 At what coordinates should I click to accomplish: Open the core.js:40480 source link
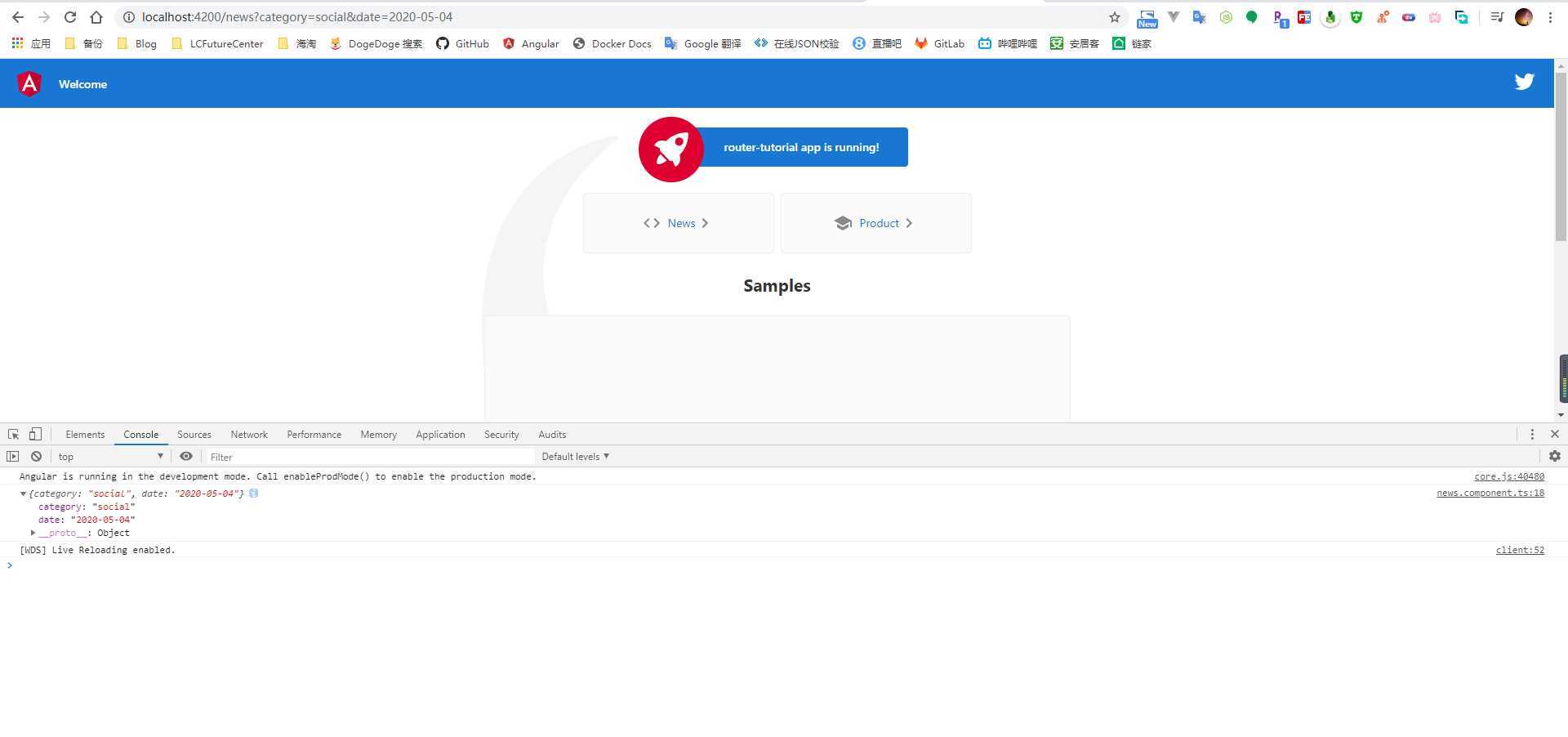pos(1509,476)
